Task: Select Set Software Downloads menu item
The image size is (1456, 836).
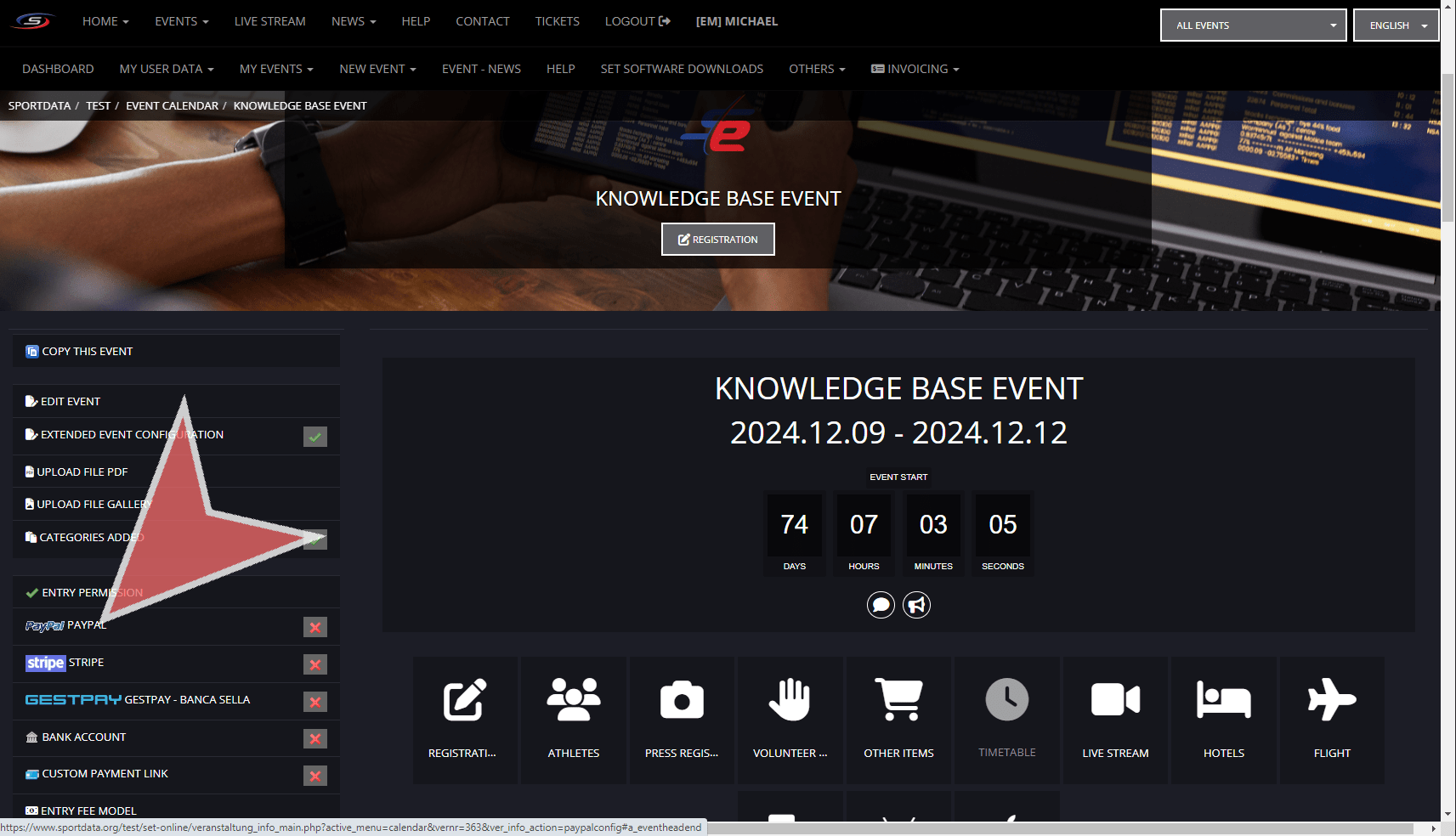Action: [682, 69]
